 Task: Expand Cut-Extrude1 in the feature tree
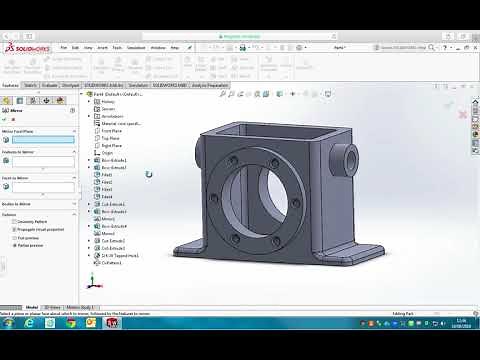click(x=89, y=204)
